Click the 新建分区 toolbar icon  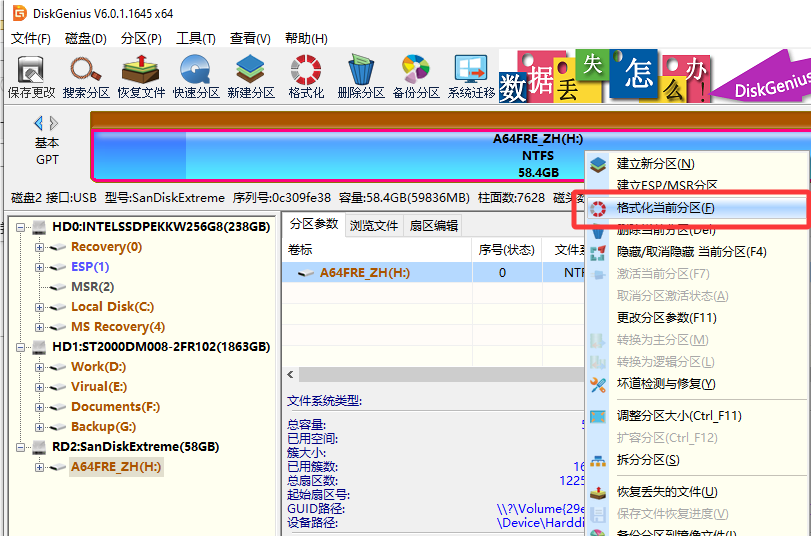tap(251, 77)
